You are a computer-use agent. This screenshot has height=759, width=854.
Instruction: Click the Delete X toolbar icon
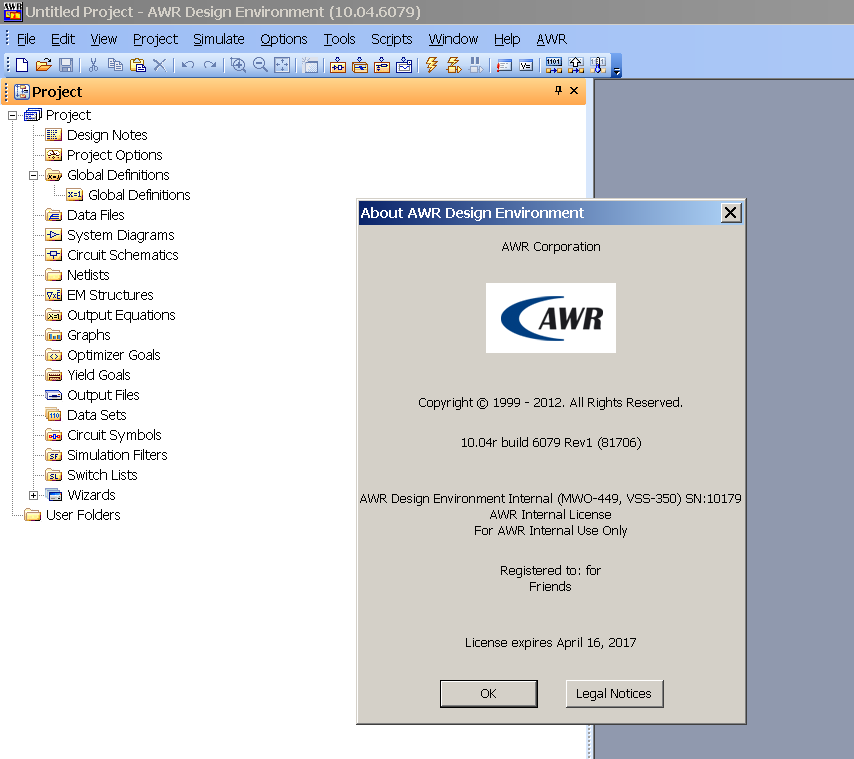(x=160, y=65)
